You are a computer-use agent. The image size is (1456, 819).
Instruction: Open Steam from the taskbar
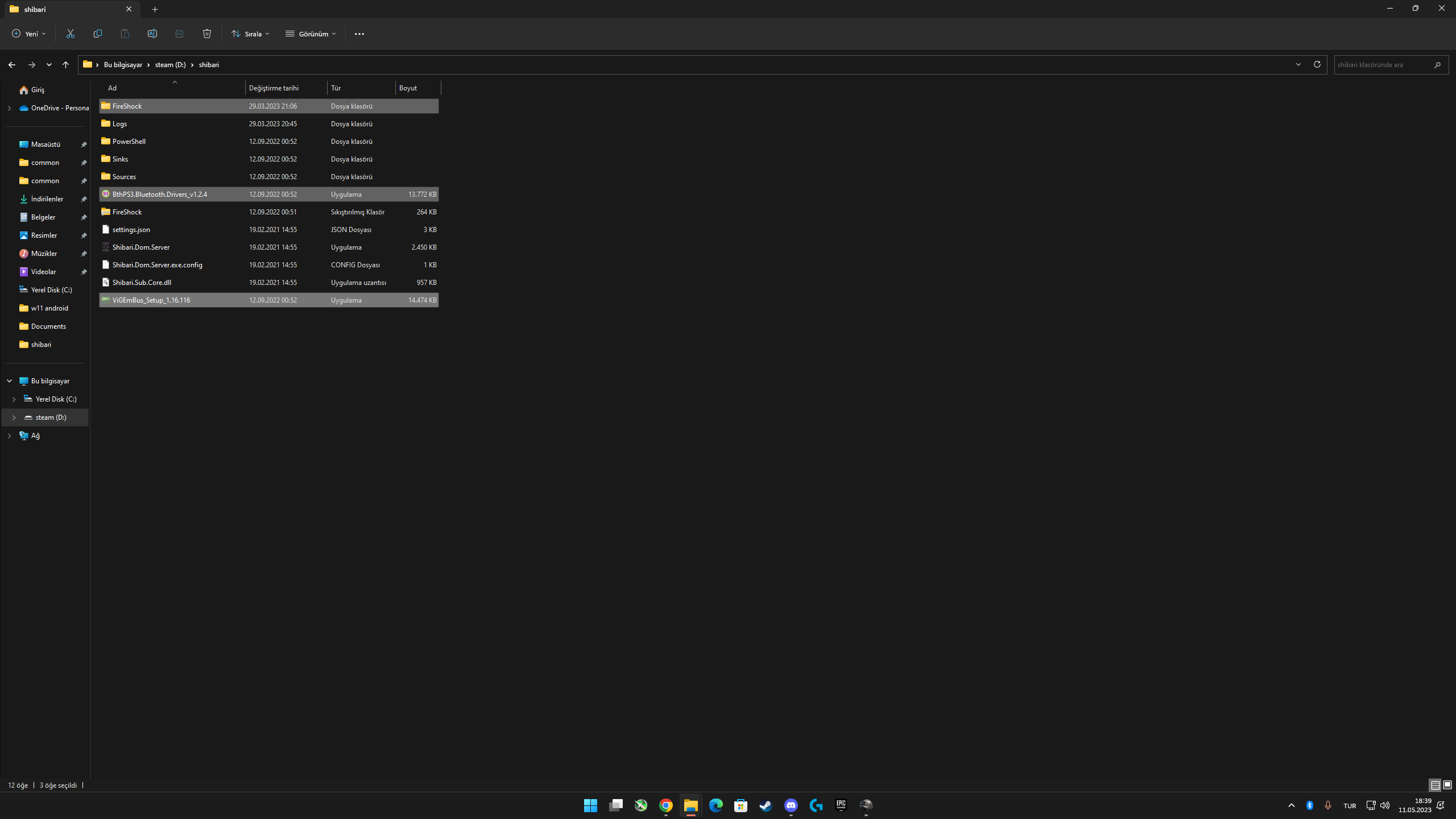coord(766,805)
